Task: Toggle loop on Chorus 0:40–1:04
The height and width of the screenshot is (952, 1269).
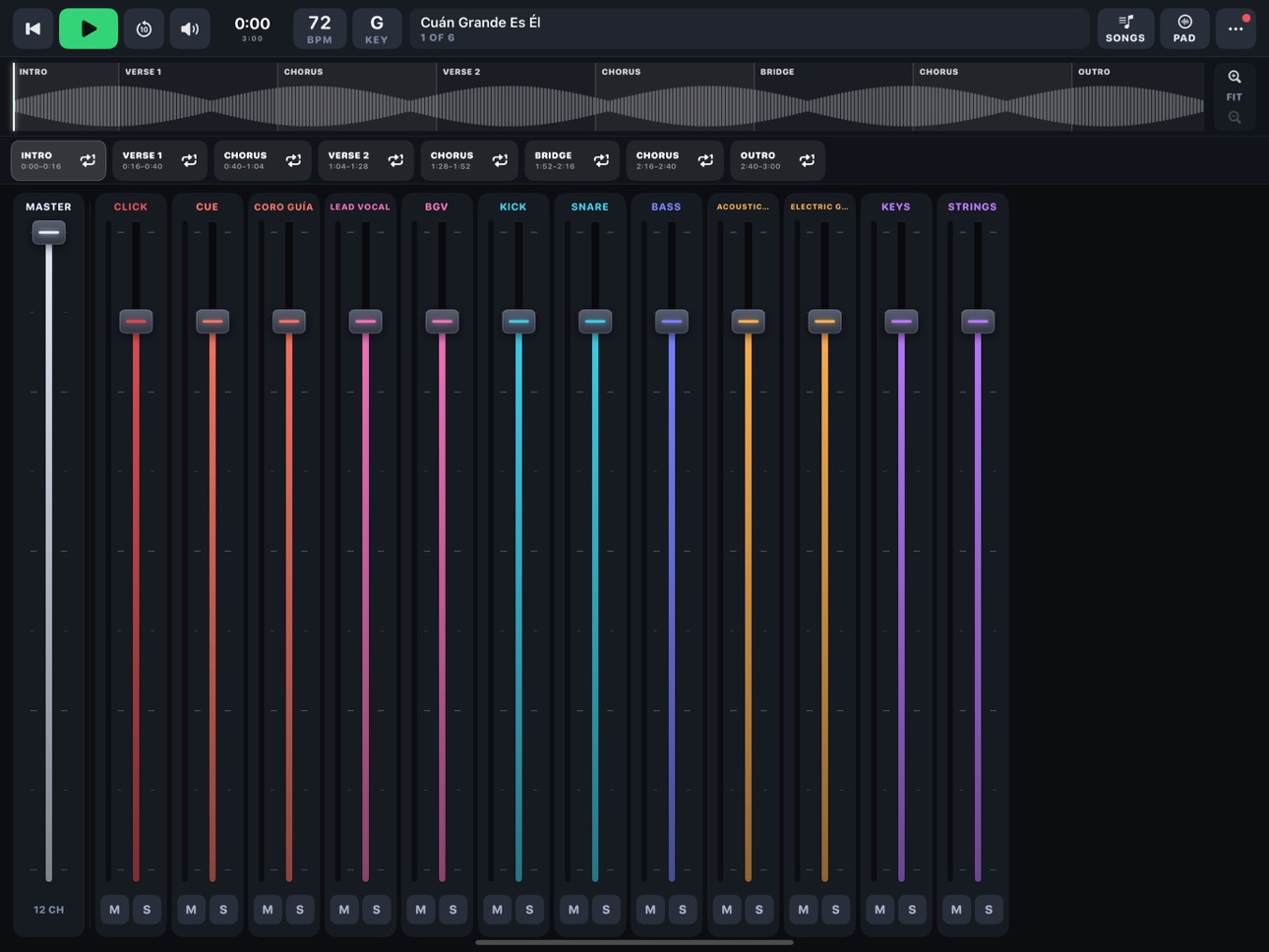Action: [x=293, y=160]
